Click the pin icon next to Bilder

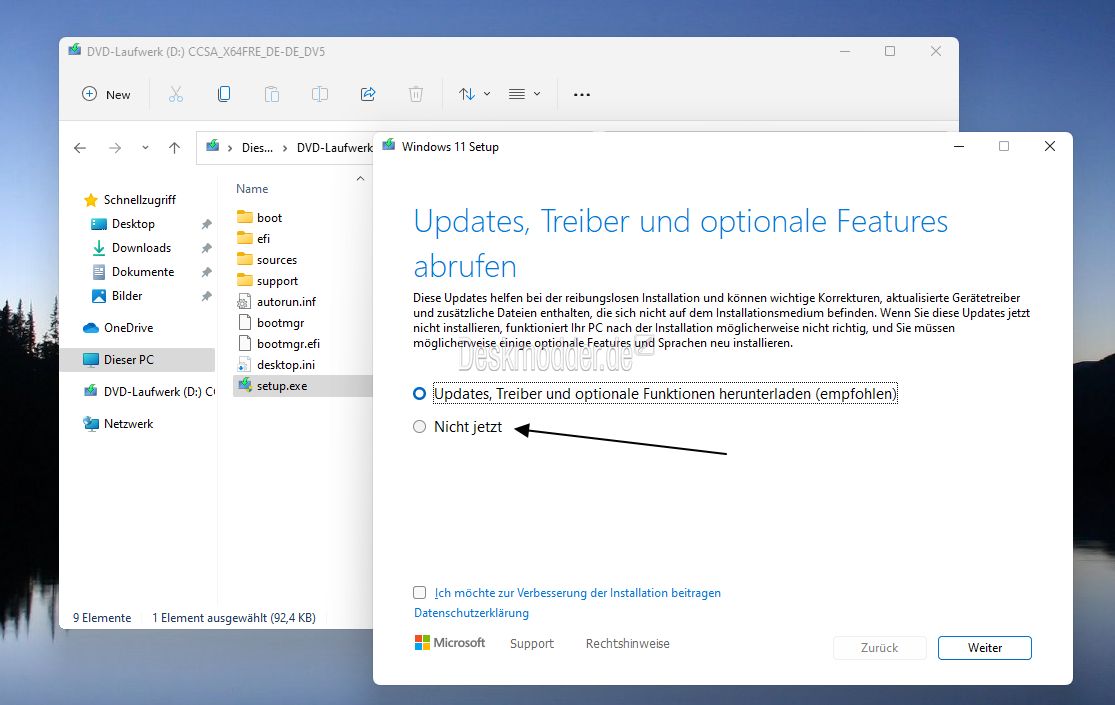207,296
